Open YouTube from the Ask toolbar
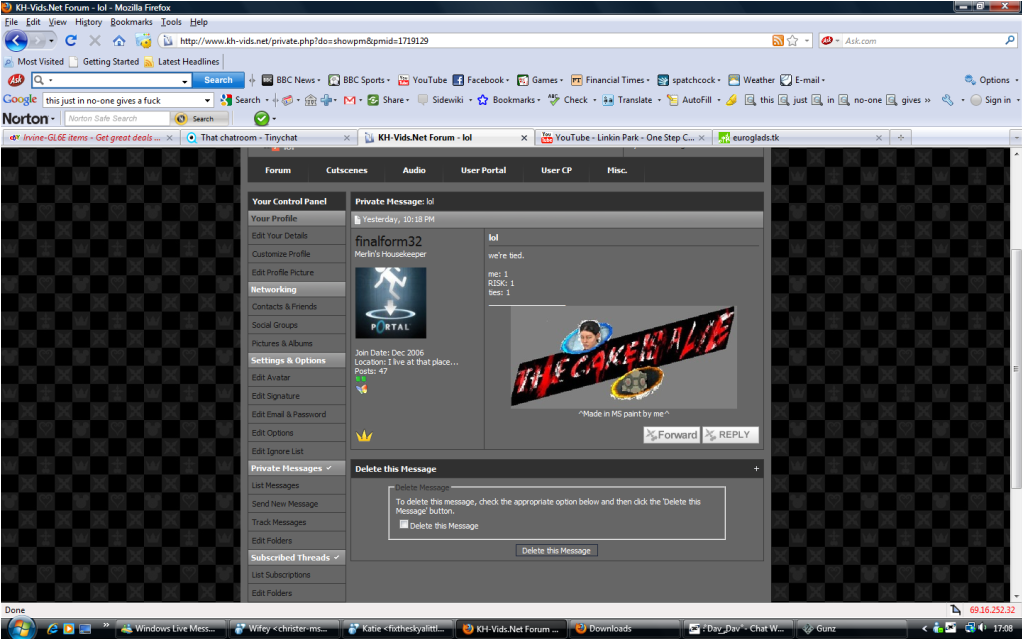 click(x=423, y=80)
